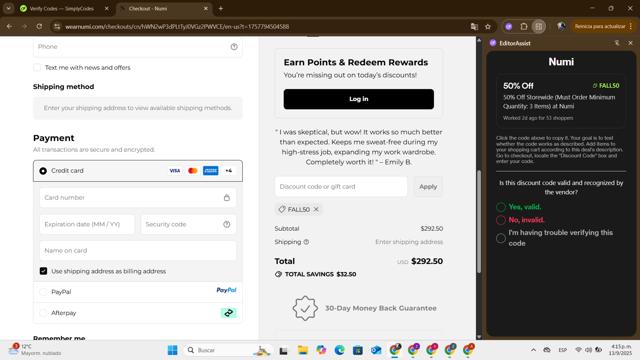Click the Discount code or gift card field

click(341, 187)
